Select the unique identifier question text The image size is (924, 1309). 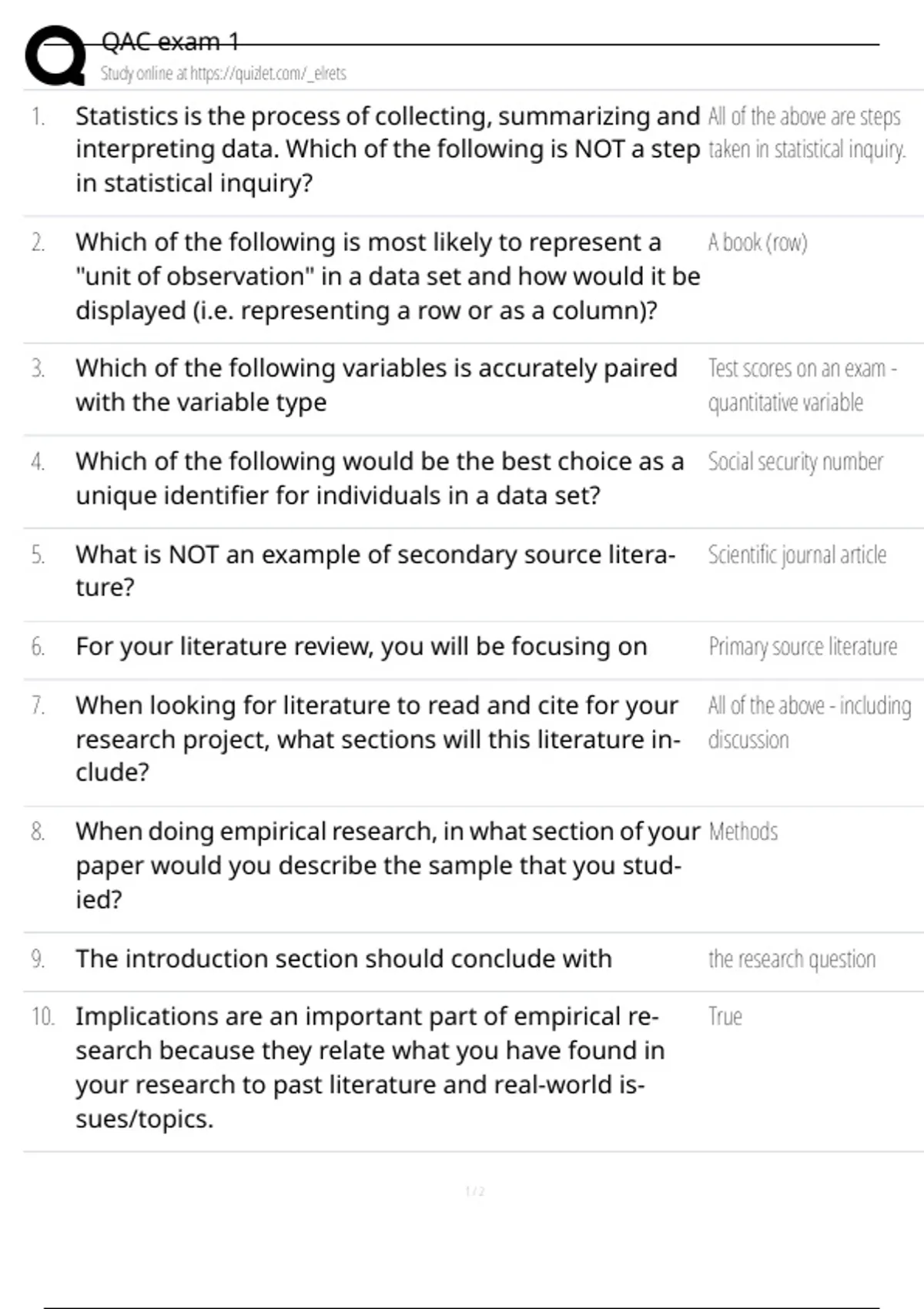click(379, 478)
